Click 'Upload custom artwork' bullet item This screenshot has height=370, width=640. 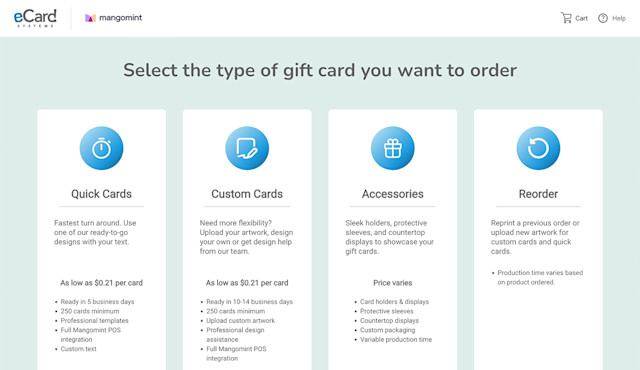click(240, 321)
